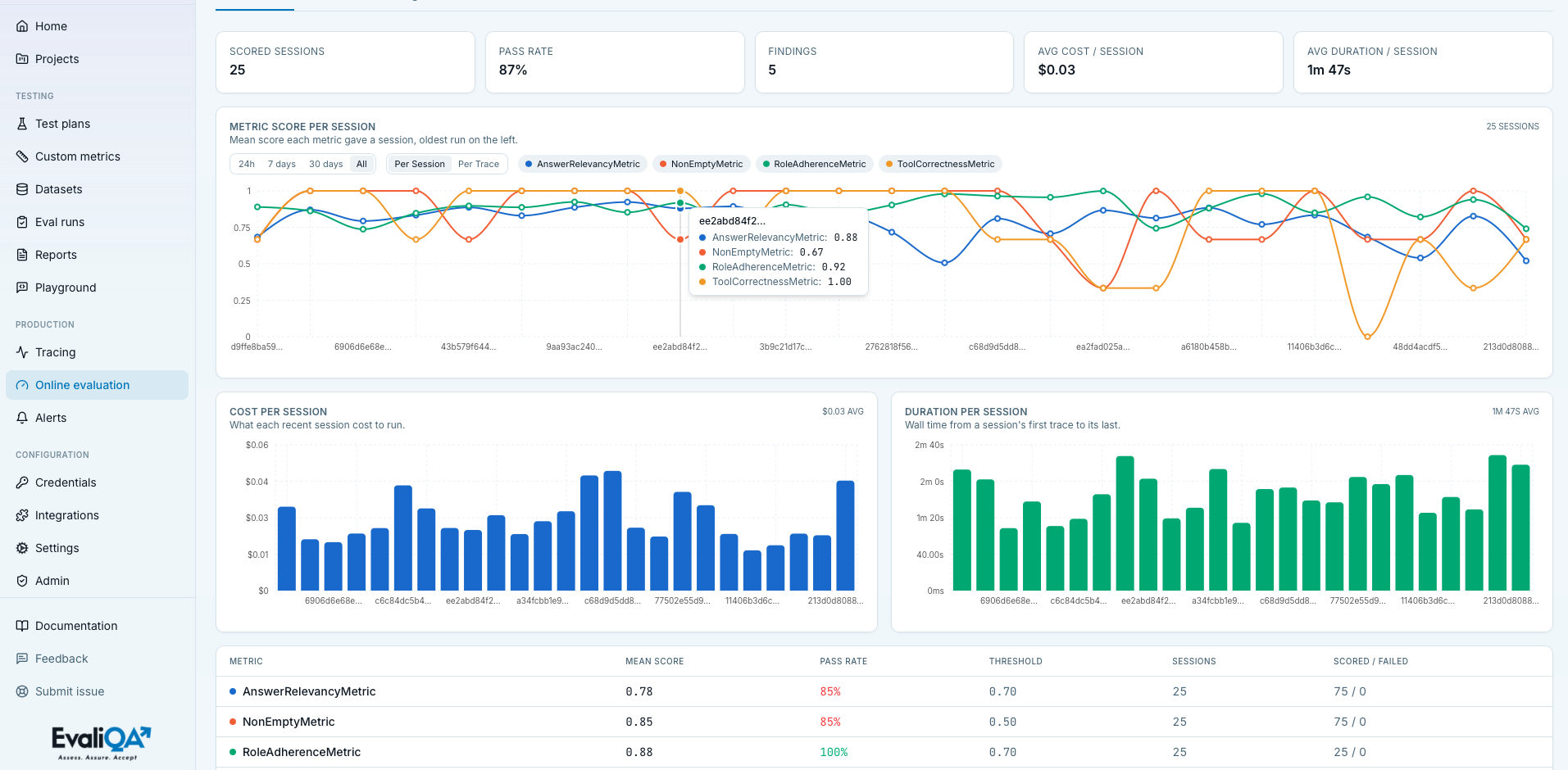Select the 7 days time range
This screenshot has height=770, width=1568.
point(282,164)
